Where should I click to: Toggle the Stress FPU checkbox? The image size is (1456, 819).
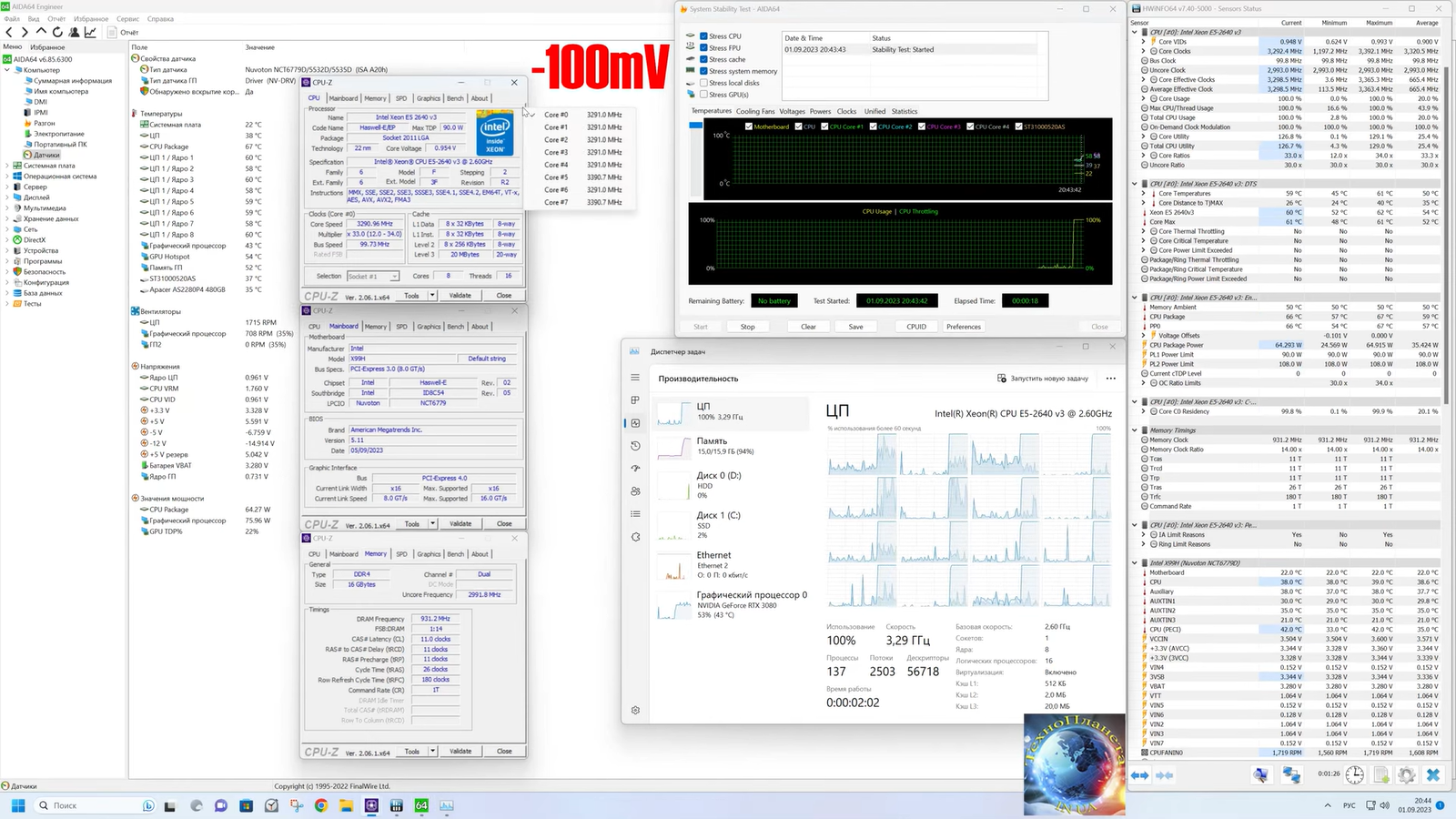(703, 48)
